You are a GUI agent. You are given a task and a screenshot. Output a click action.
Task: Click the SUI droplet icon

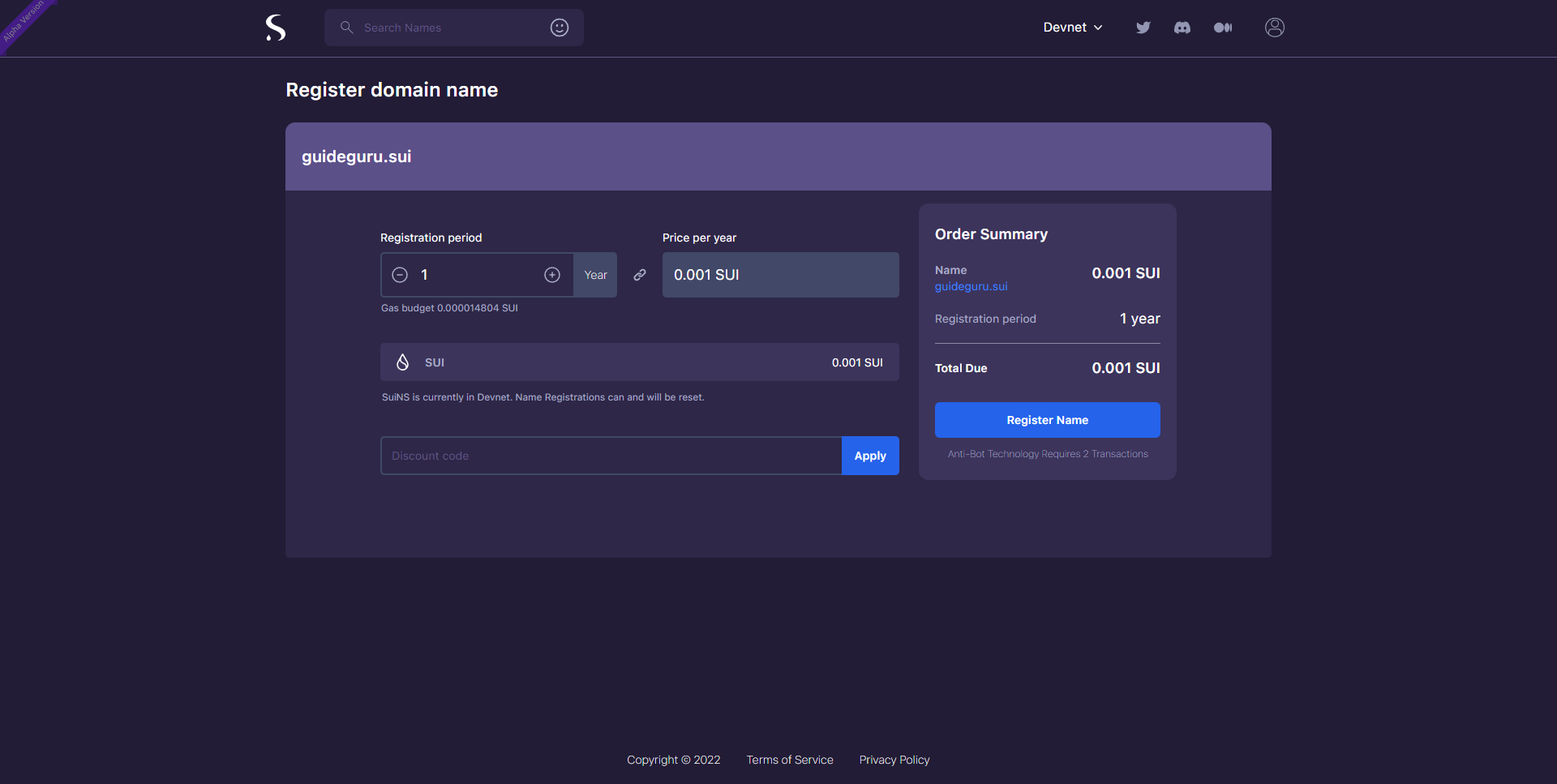pyautogui.click(x=402, y=362)
